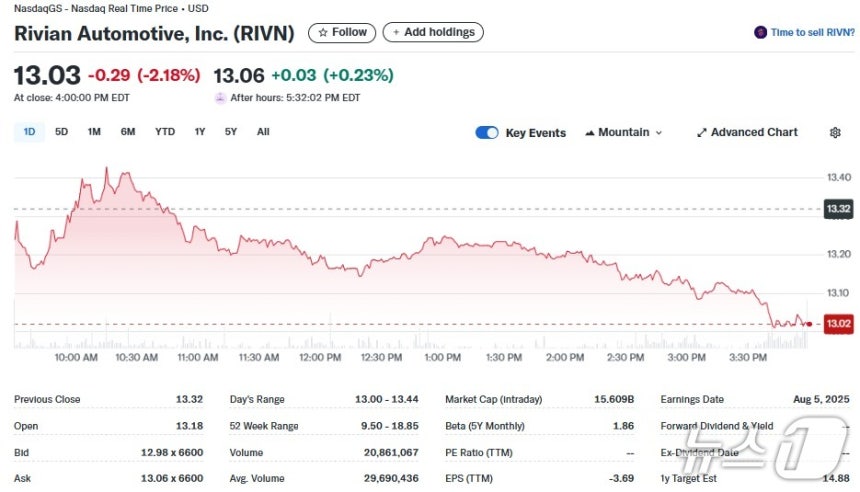
Task: Toggle the Key Events switch
Action: [486, 133]
